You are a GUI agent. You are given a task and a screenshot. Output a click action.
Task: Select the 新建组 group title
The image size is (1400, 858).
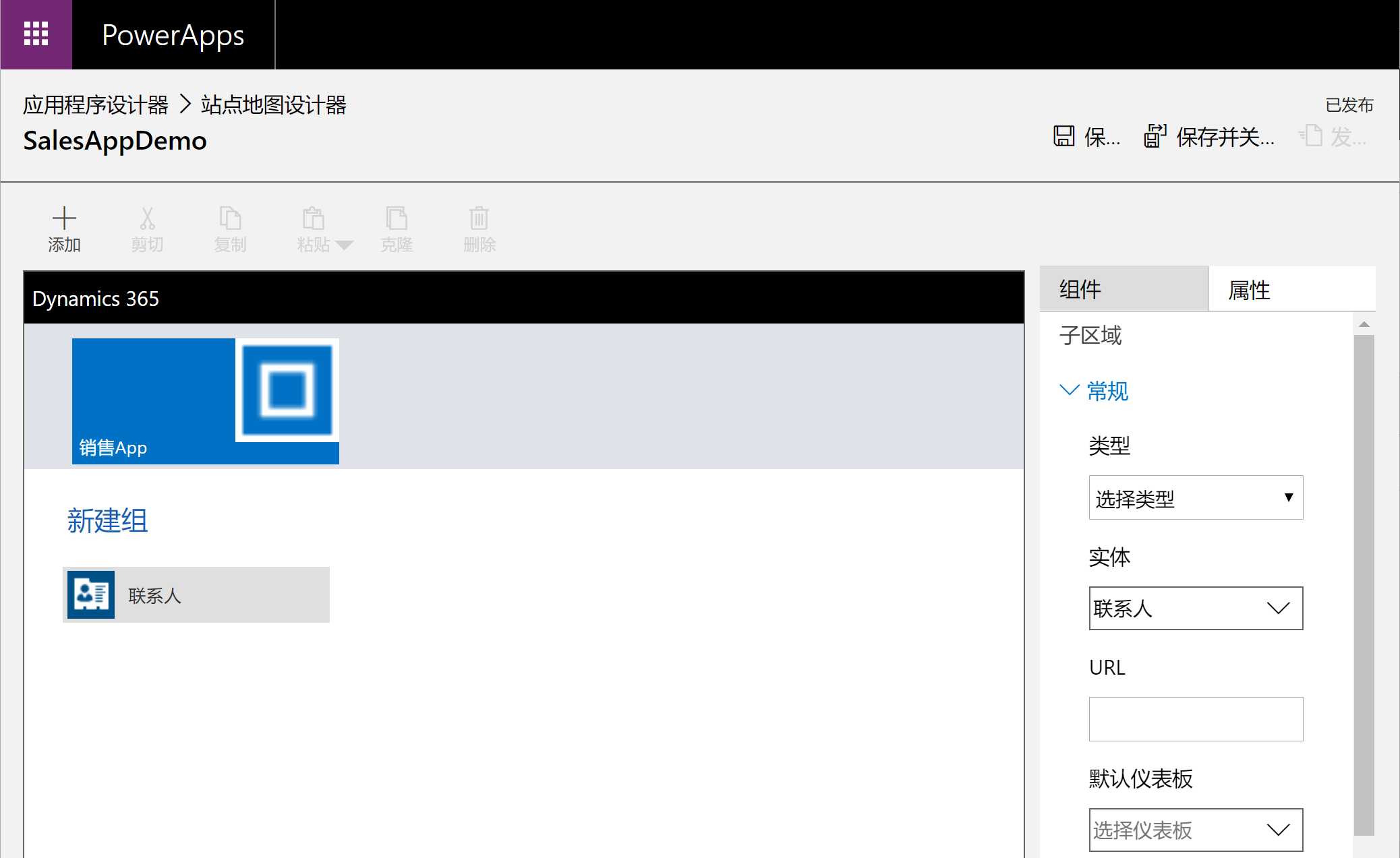click(x=108, y=521)
